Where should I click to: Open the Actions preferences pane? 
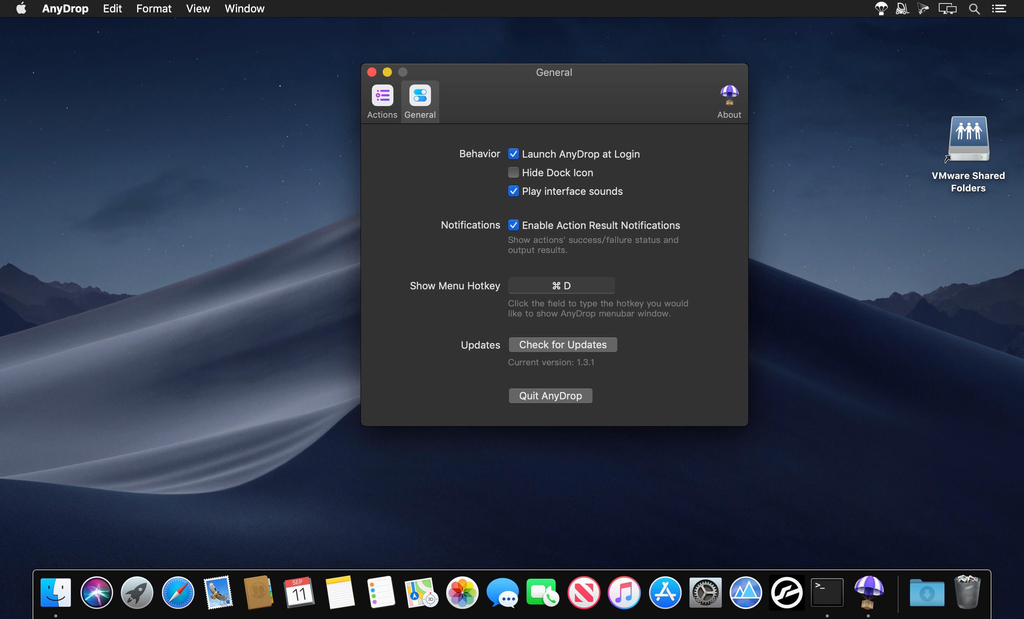382,101
